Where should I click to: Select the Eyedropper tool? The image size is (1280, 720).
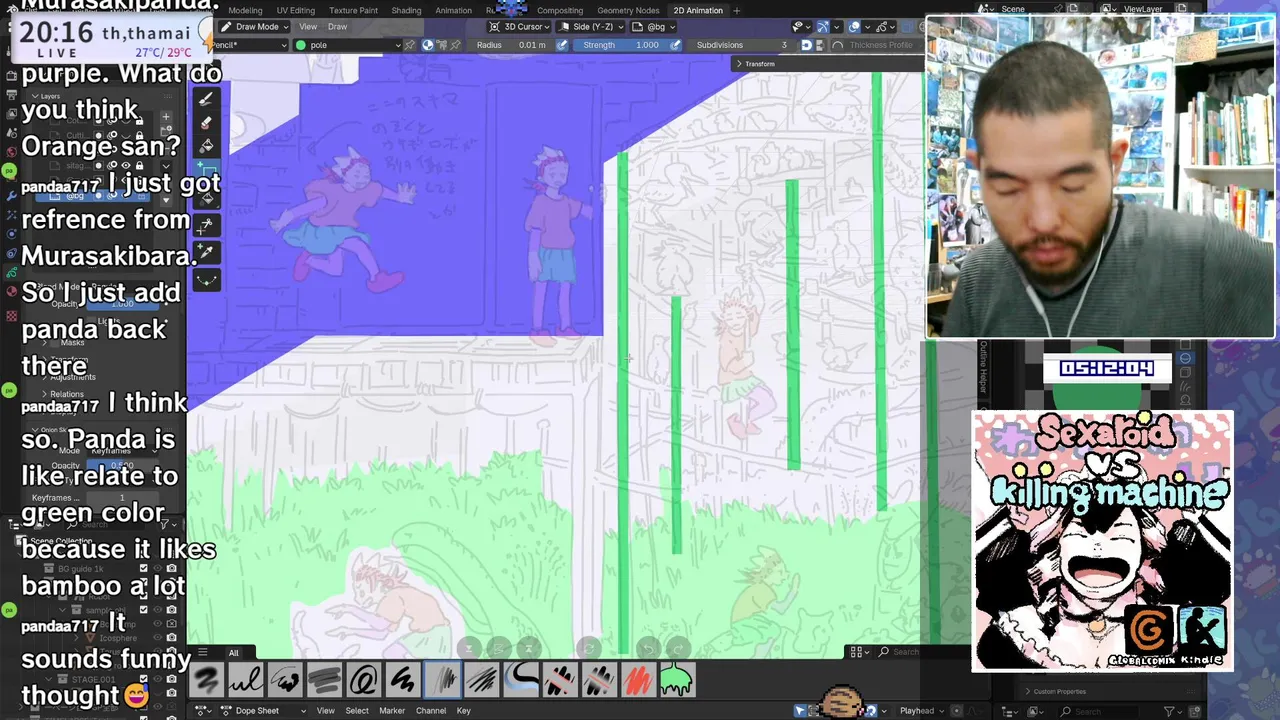click(x=205, y=252)
